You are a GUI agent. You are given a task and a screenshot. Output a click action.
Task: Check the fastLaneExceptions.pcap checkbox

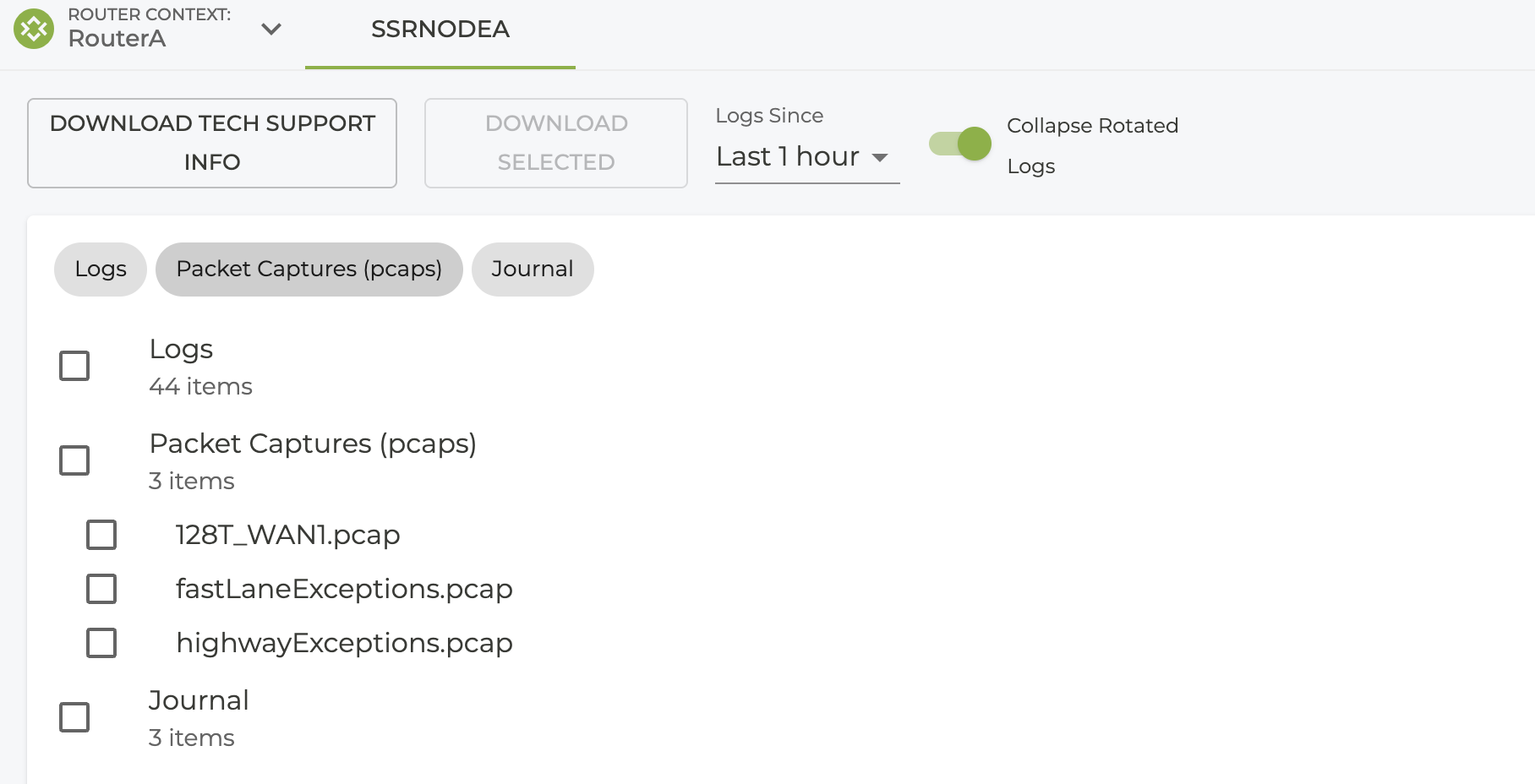coord(101,589)
